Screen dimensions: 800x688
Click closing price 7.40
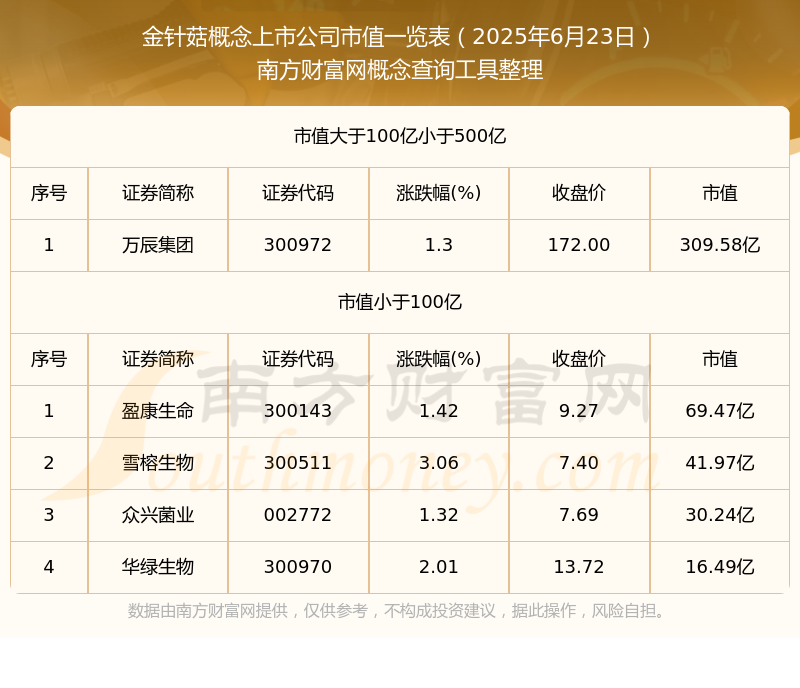579,463
